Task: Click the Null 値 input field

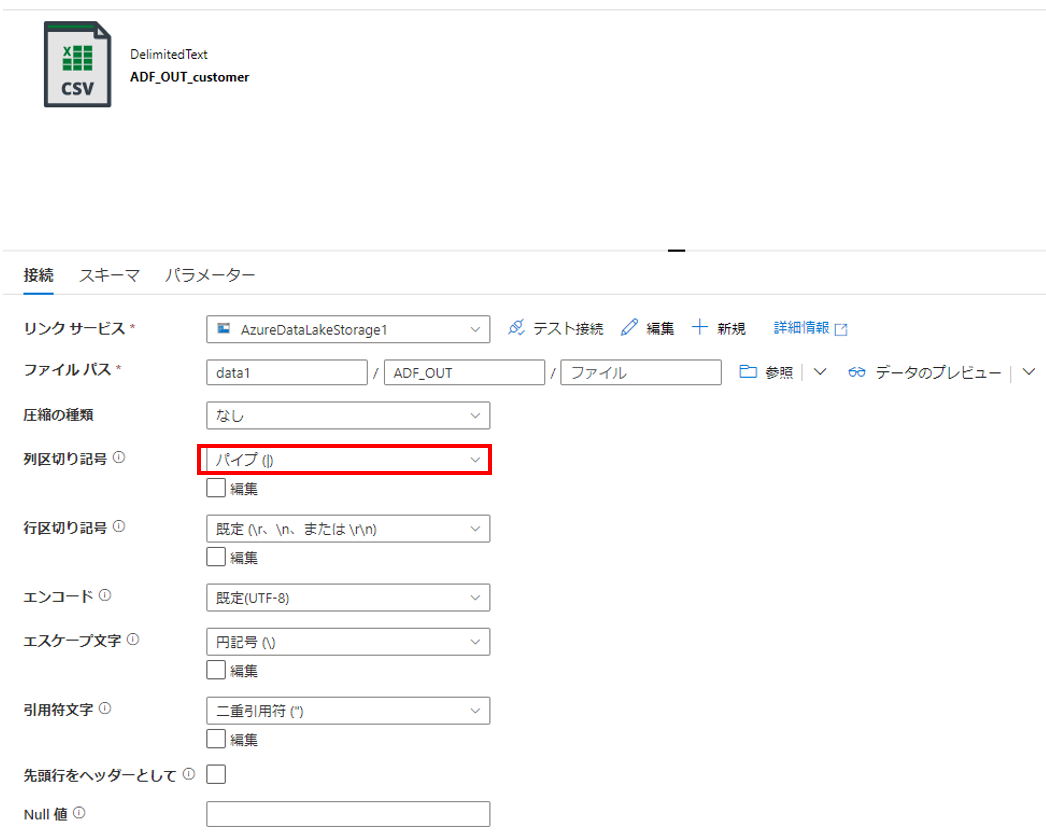Action: click(348, 814)
